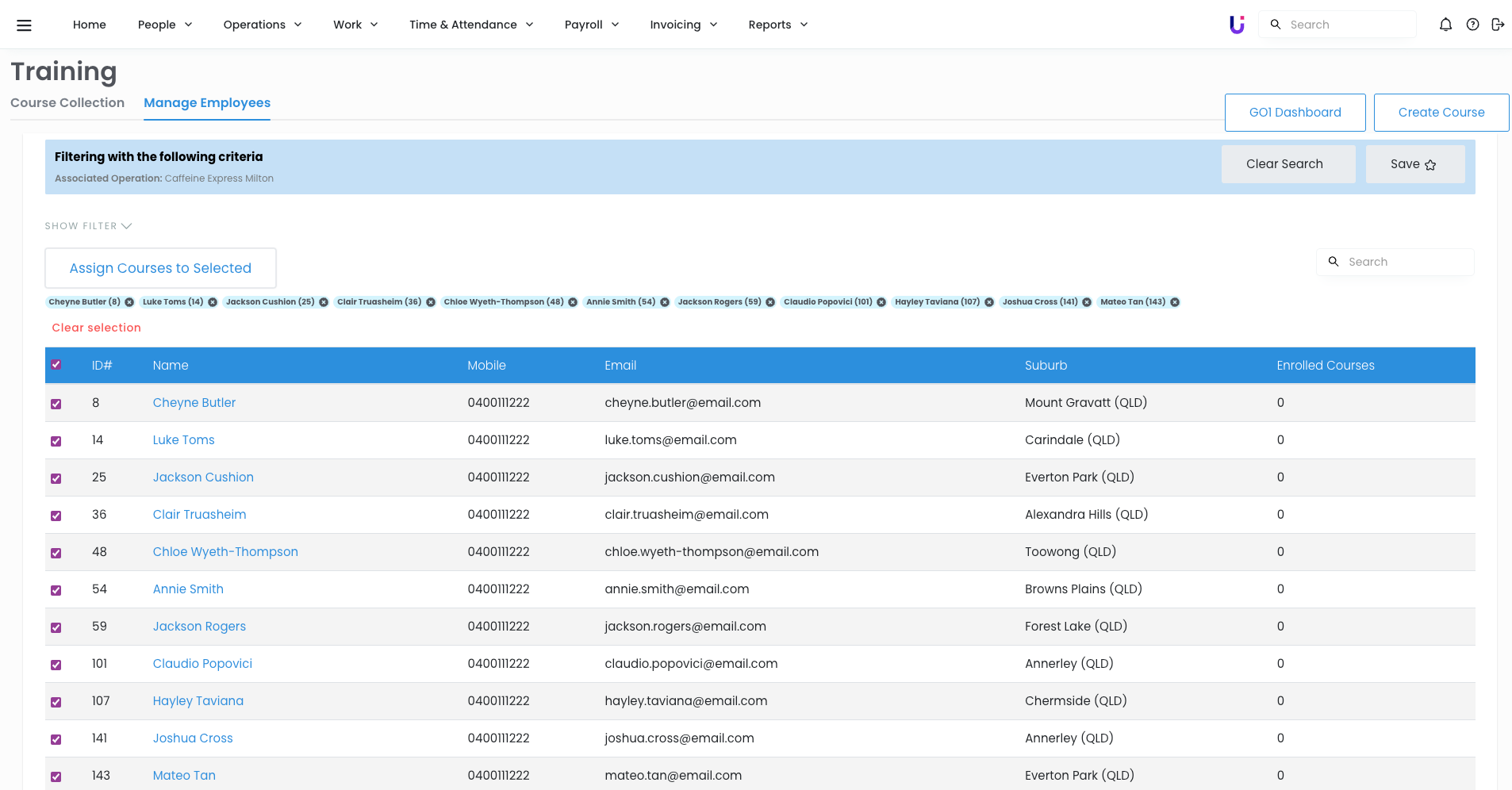
Task: Remove Claudio Popovici (101) selection chip
Action: pyautogui.click(x=881, y=302)
